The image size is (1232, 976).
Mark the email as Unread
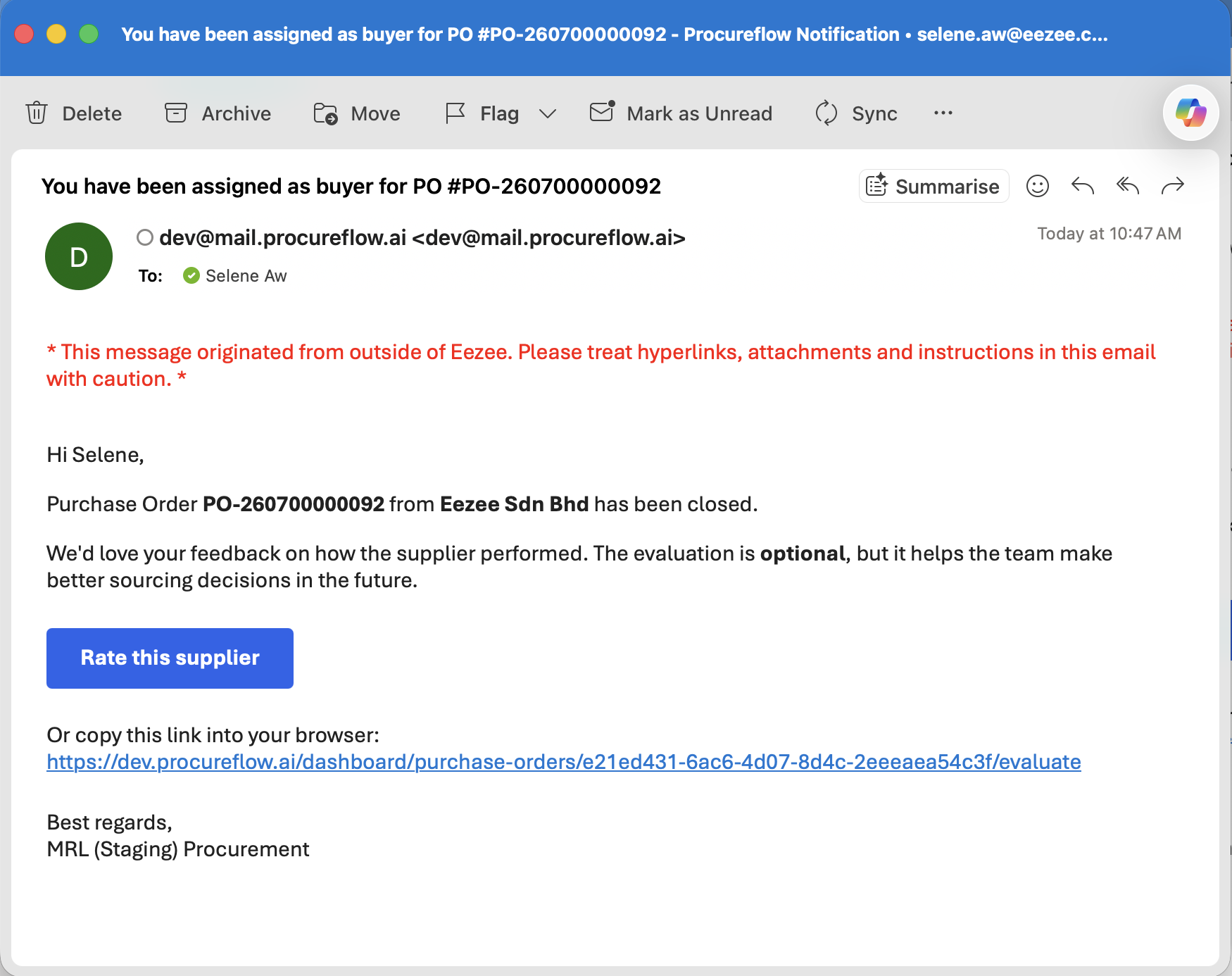[x=681, y=113]
